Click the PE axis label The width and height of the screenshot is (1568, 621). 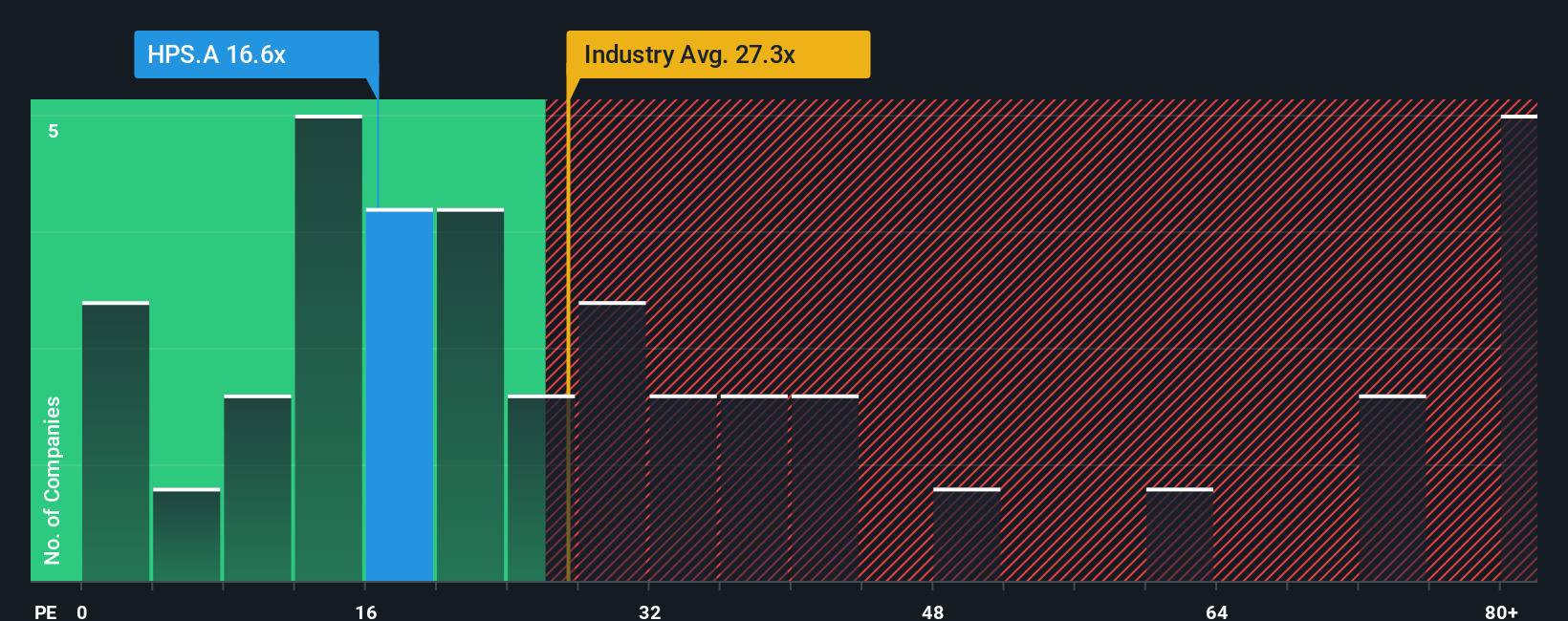[x=46, y=611]
